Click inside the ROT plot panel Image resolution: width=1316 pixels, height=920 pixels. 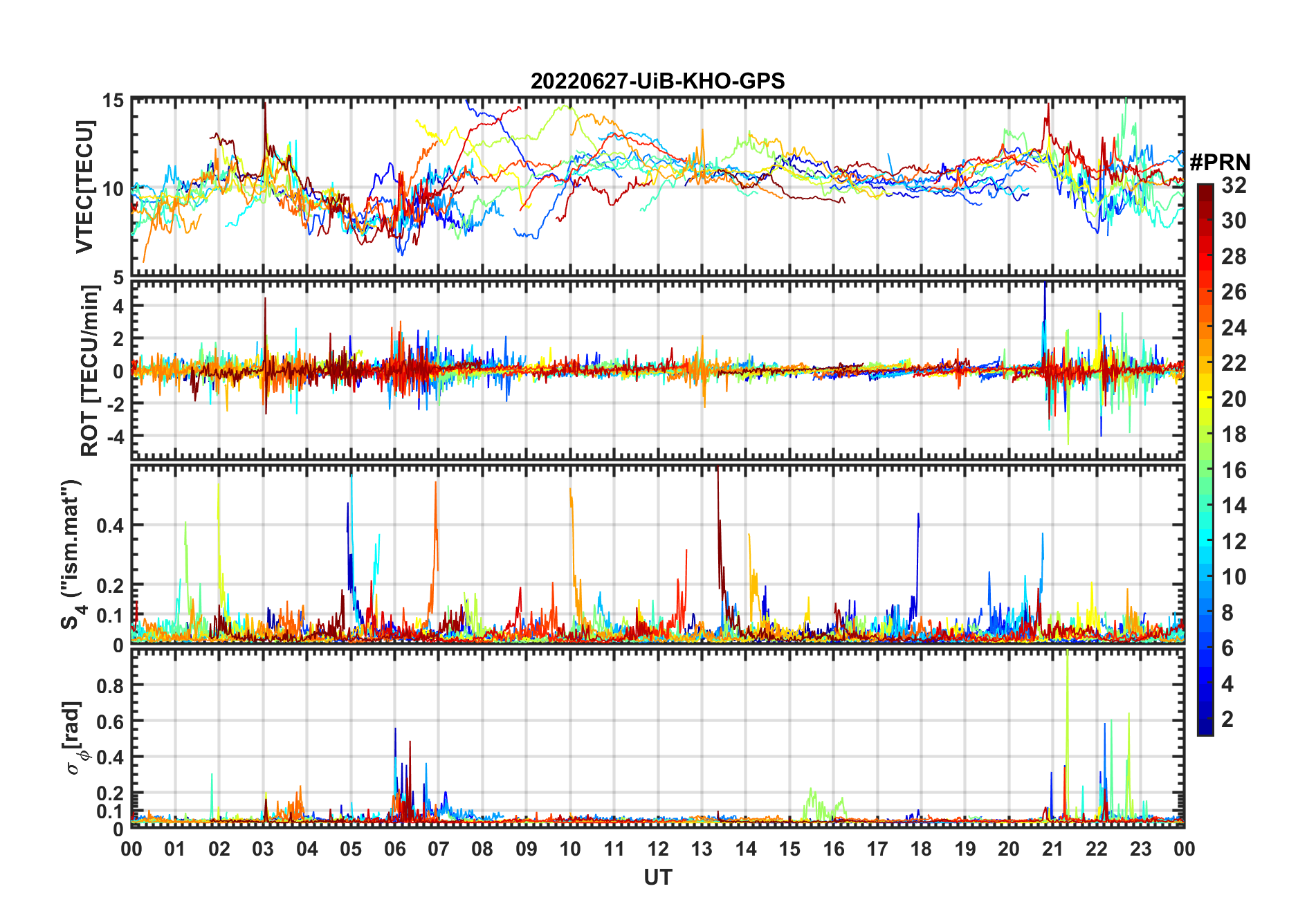[x=657, y=369]
